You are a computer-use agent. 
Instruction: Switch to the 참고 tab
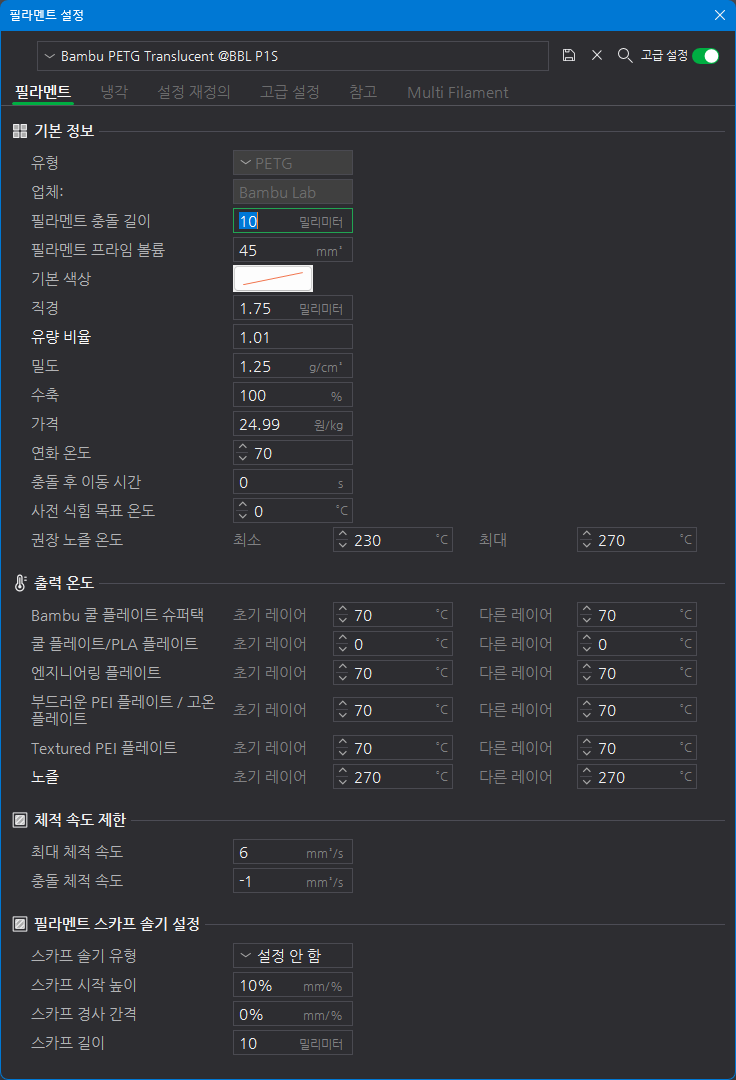point(363,92)
